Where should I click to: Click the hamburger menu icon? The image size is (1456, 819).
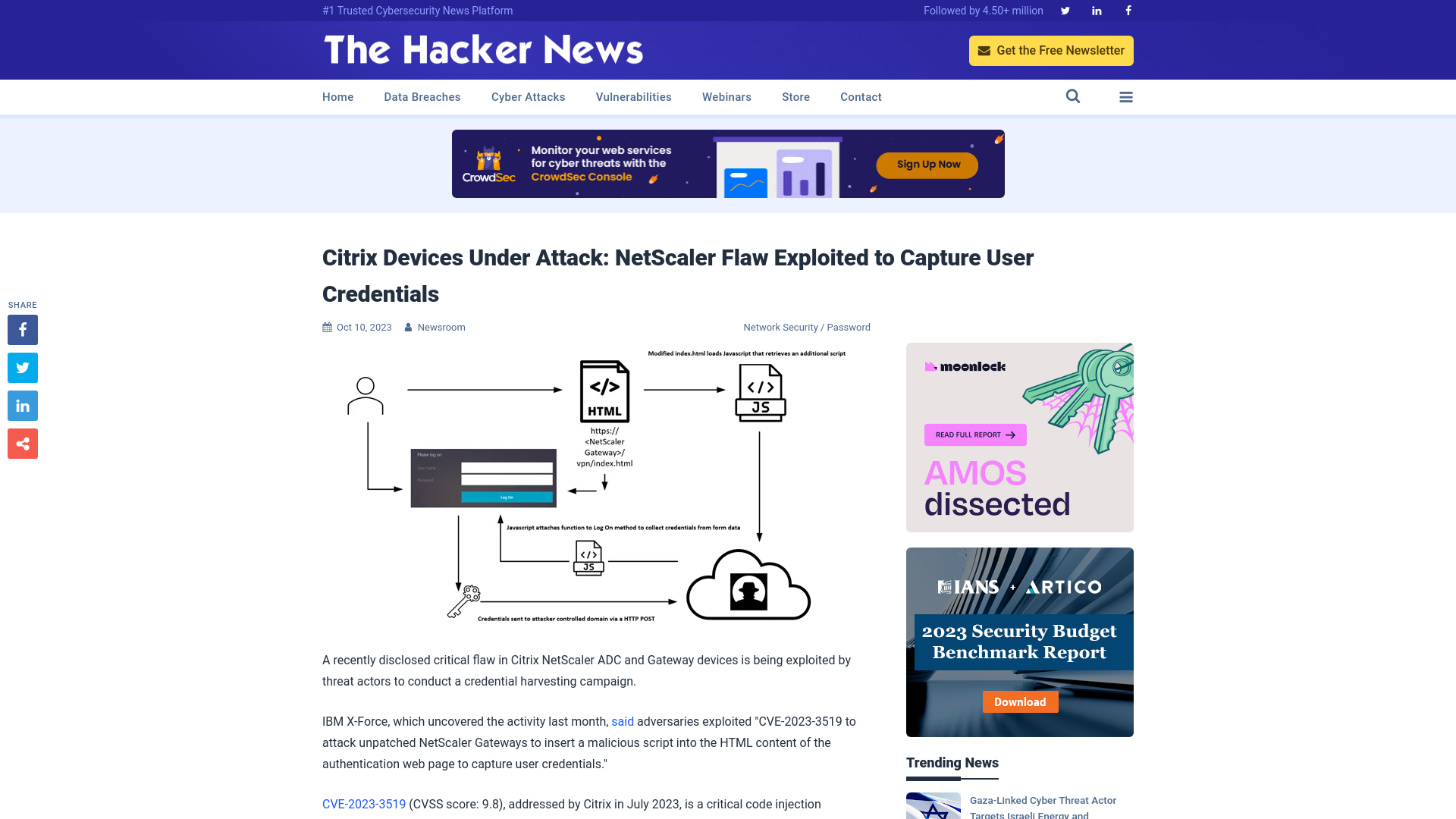1126,97
